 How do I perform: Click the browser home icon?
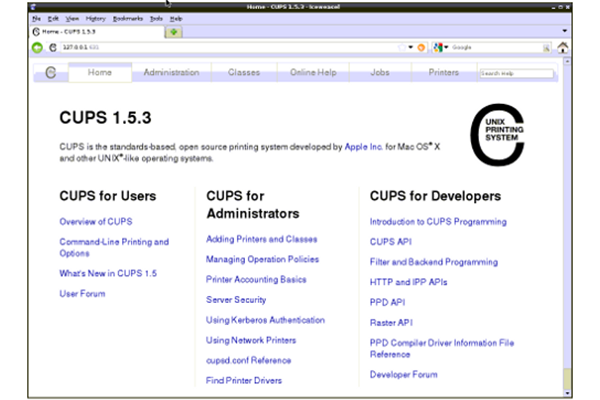[x=562, y=47]
